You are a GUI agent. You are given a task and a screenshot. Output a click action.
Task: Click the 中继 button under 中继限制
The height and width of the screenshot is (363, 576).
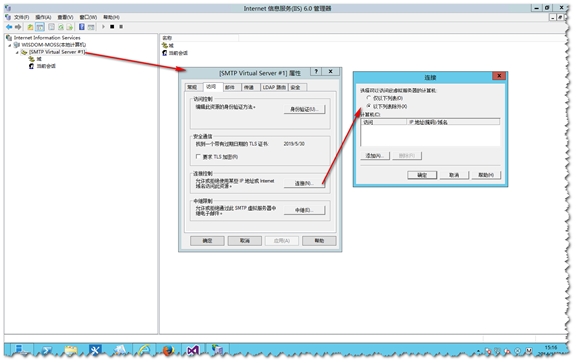[x=304, y=210]
